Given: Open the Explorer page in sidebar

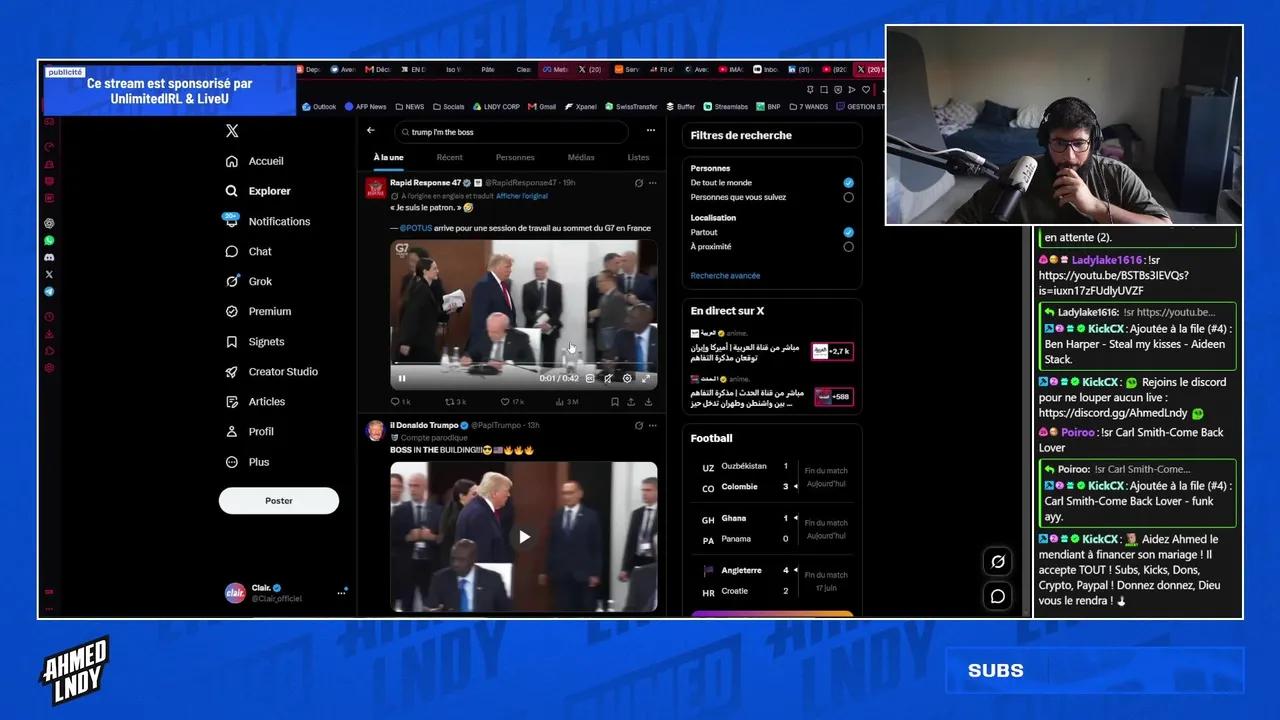Looking at the screenshot, I should click(258, 191).
